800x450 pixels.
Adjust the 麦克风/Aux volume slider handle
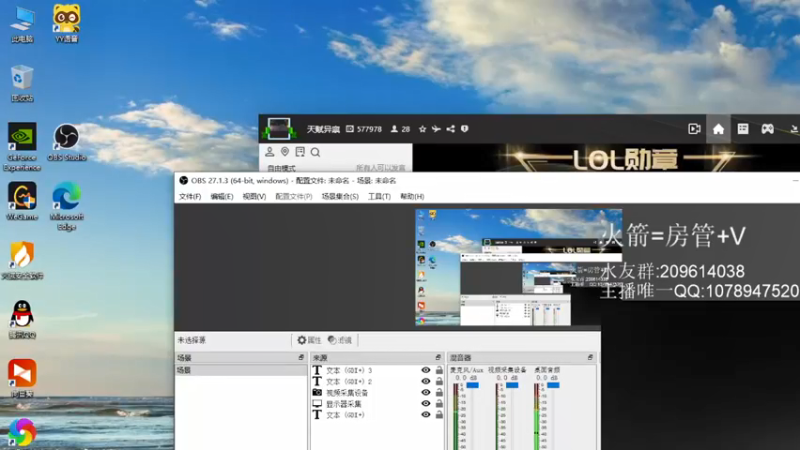click(x=472, y=385)
